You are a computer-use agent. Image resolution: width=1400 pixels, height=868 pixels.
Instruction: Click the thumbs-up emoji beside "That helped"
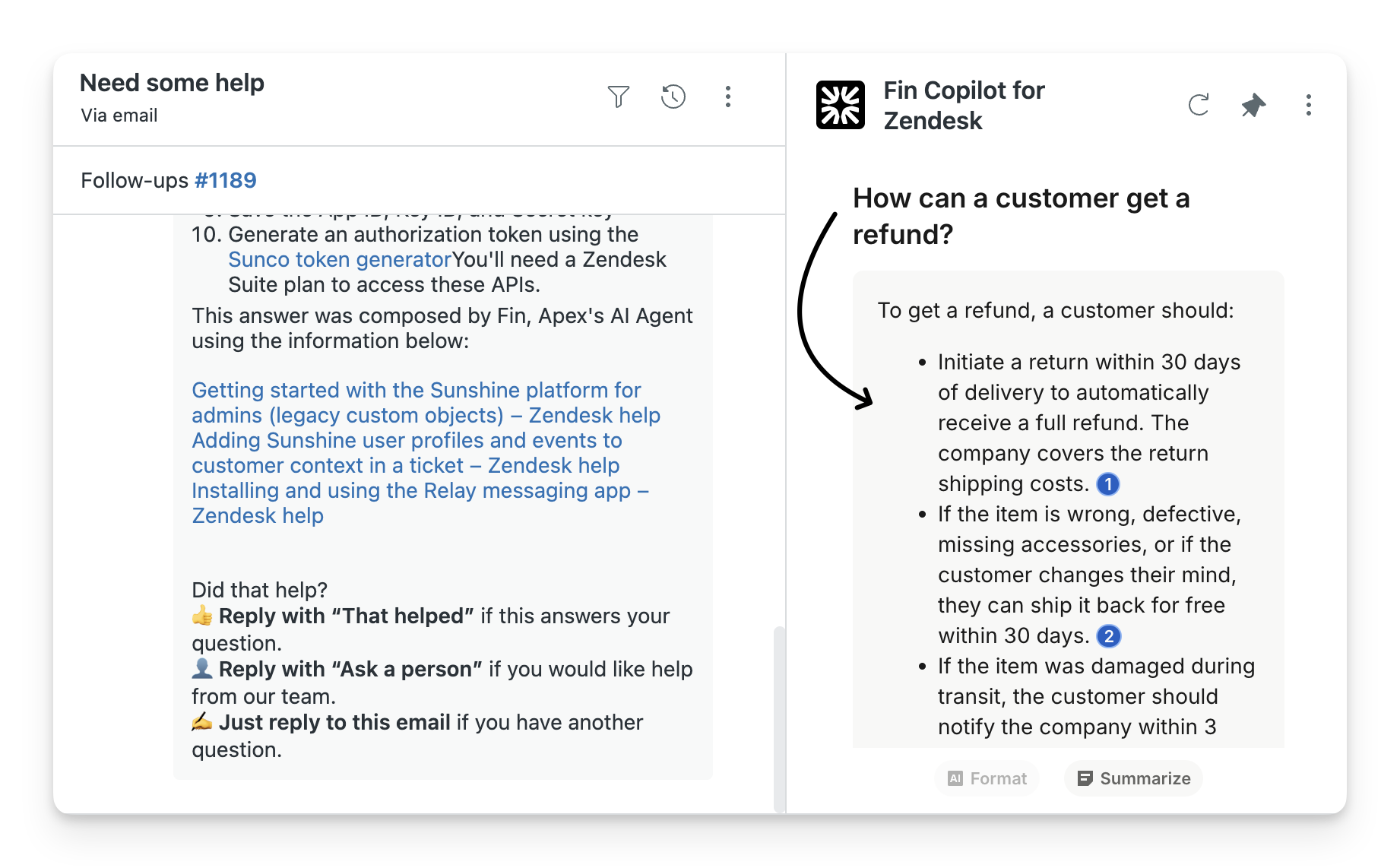click(202, 616)
